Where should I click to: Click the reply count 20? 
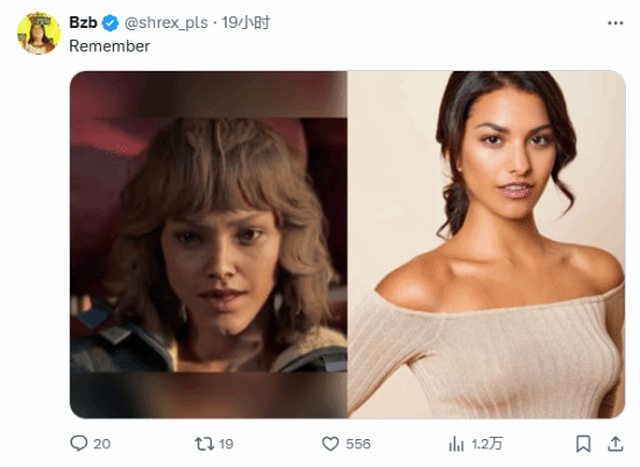click(101, 443)
